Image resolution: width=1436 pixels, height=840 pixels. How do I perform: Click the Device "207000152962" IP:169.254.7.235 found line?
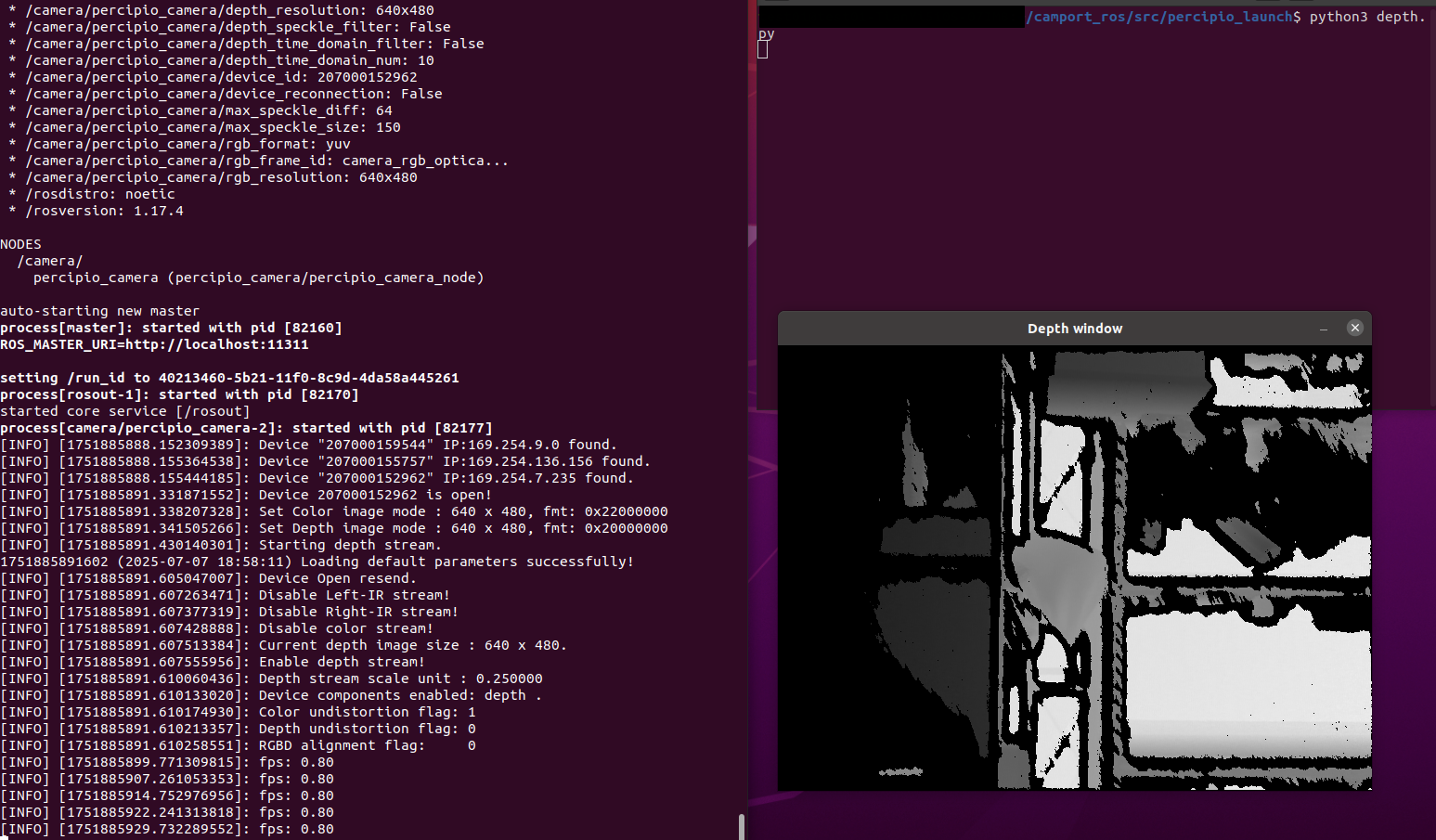pos(317,478)
